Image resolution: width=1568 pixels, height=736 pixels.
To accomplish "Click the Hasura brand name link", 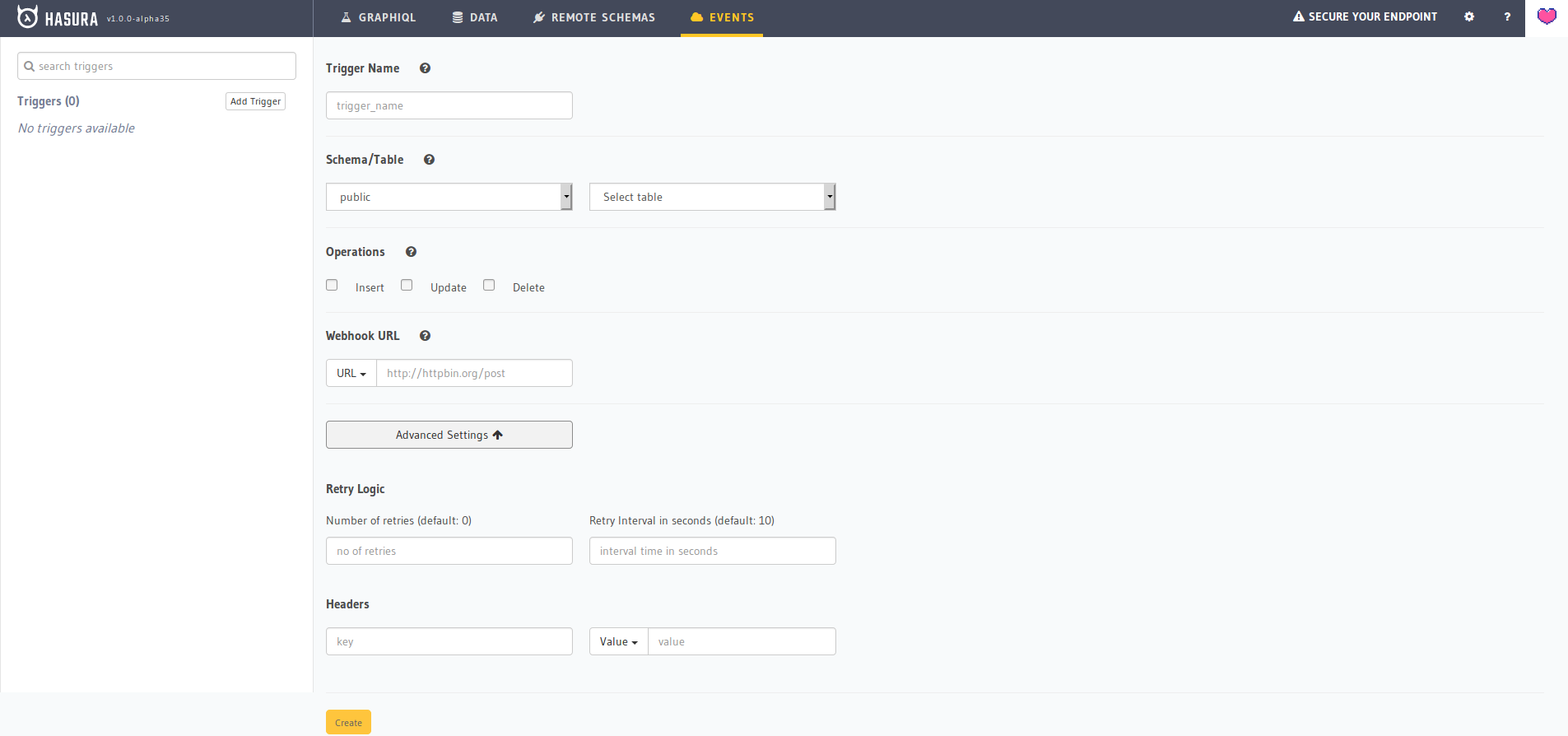I will click(x=72, y=19).
